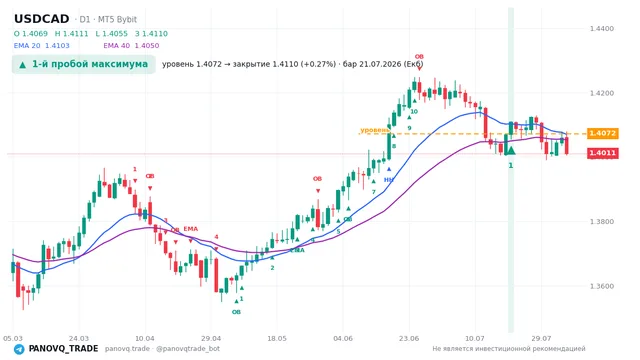Click the 1.4200 price axis label
The image size is (640, 360).
point(602,93)
